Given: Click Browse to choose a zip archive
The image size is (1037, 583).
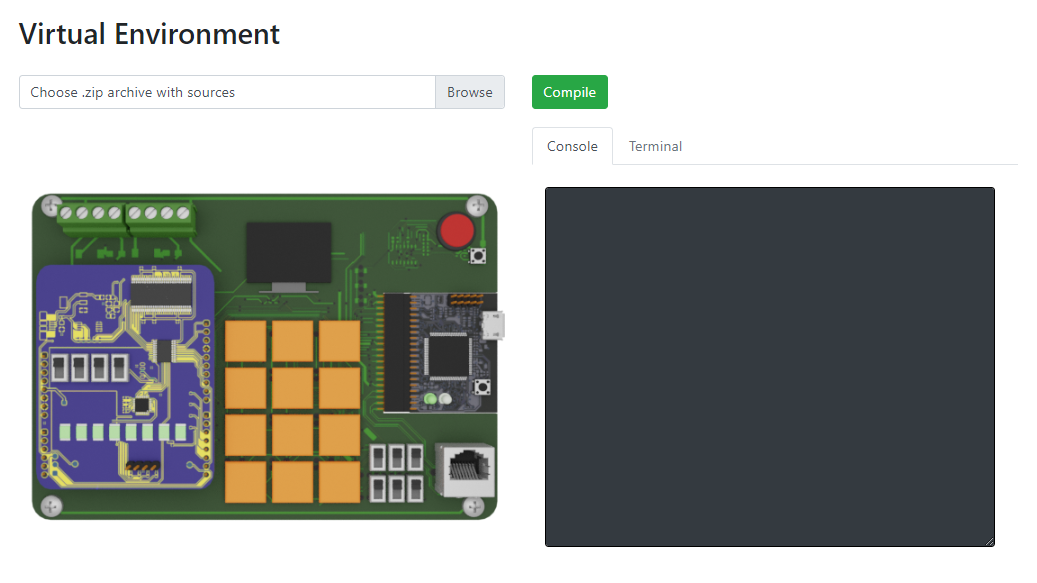Looking at the screenshot, I should point(469,91).
